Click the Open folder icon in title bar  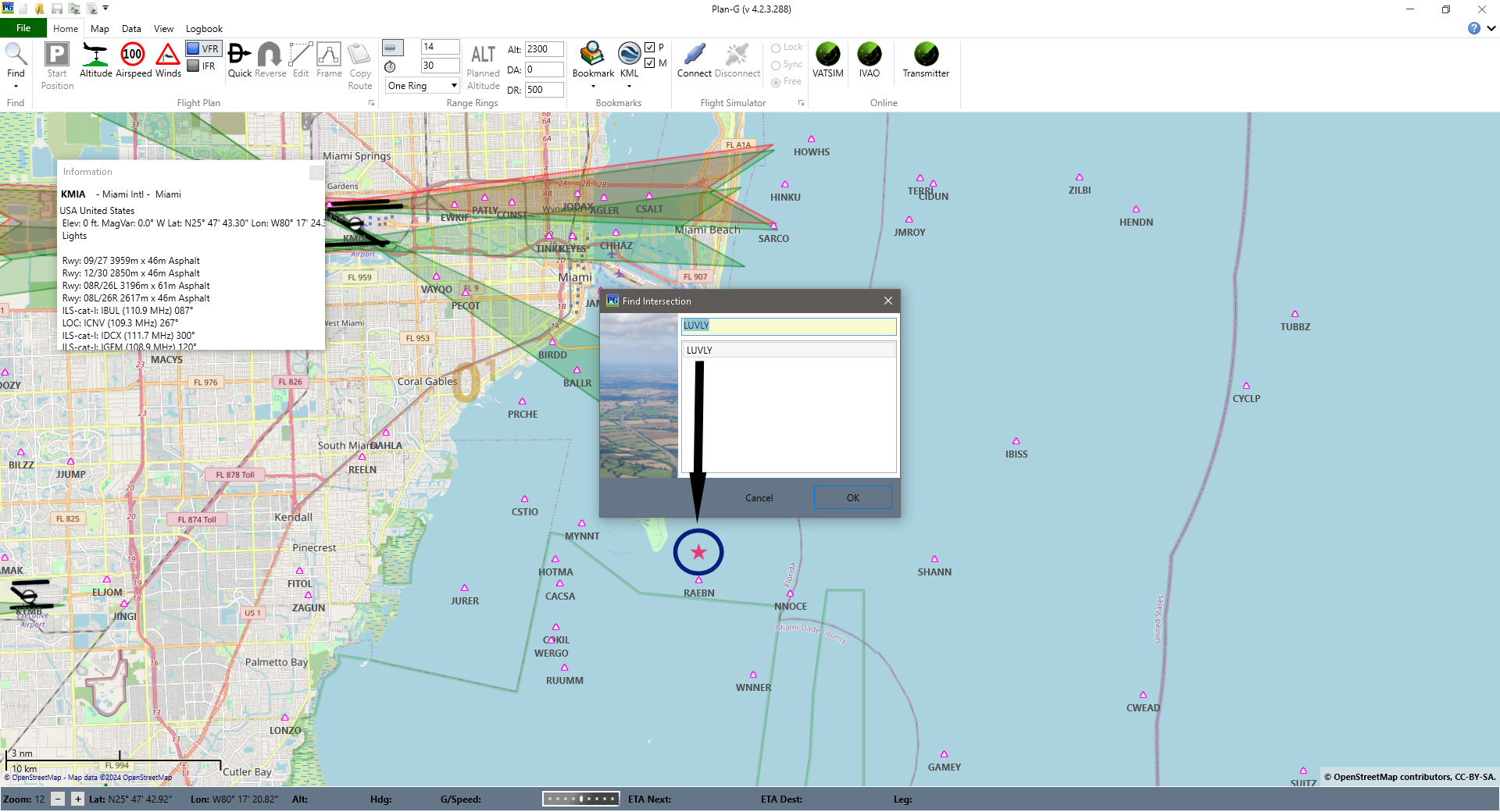[39, 9]
